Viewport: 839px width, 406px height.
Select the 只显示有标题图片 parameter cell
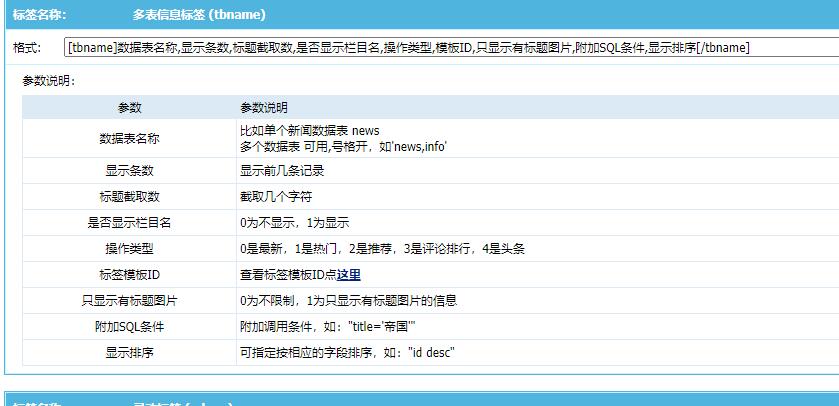pyautogui.click(x=129, y=300)
